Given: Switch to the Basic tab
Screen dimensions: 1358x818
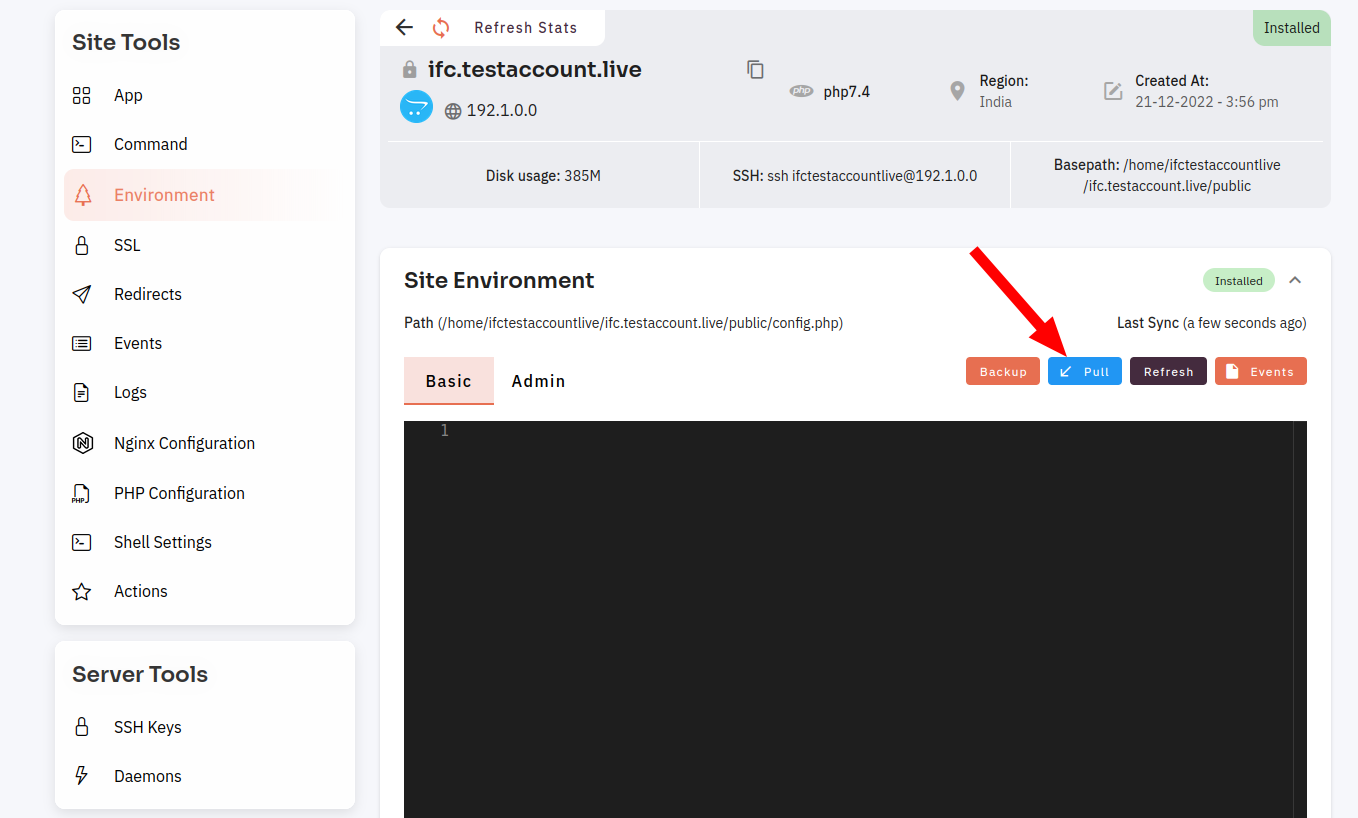Looking at the screenshot, I should (x=449, y=381).
